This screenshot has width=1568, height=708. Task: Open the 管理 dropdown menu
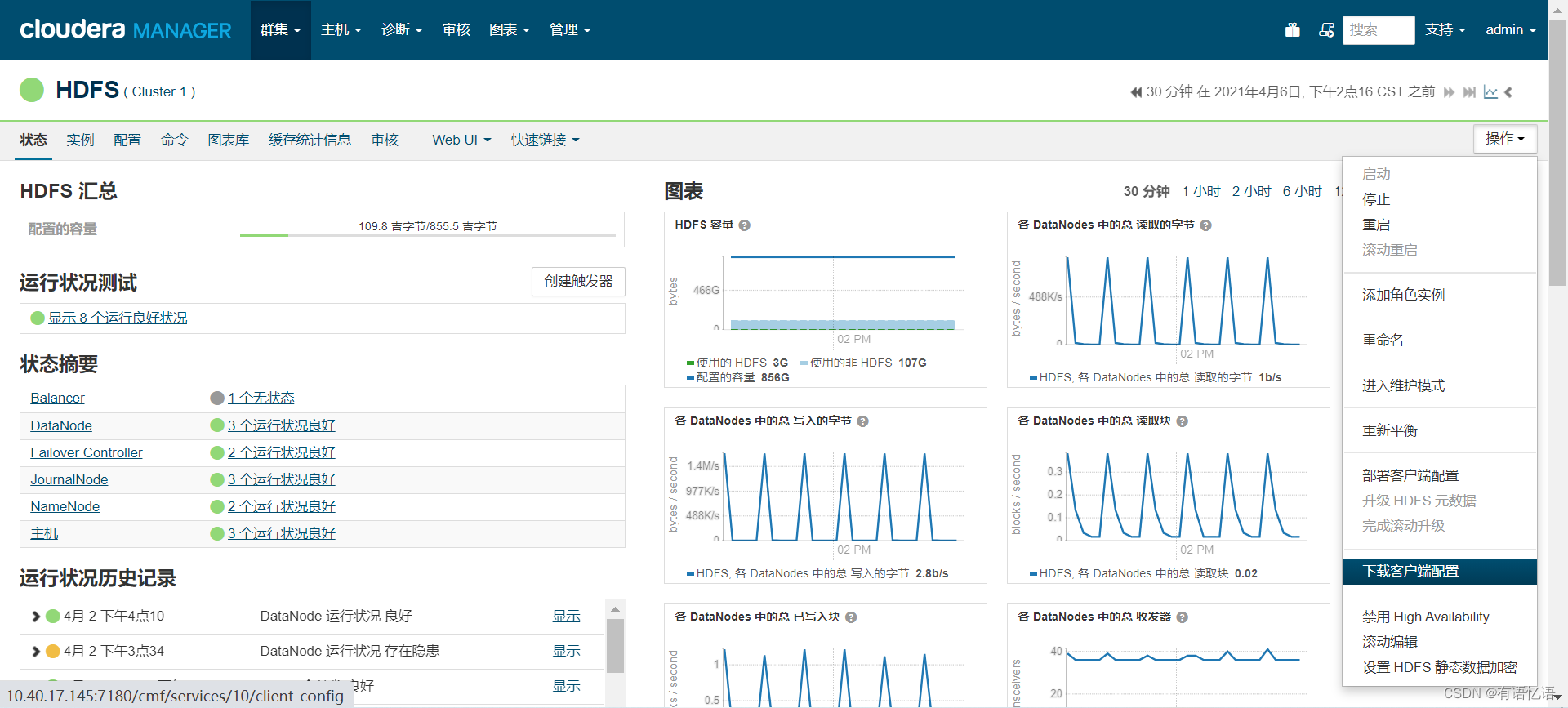click(570, 29)
